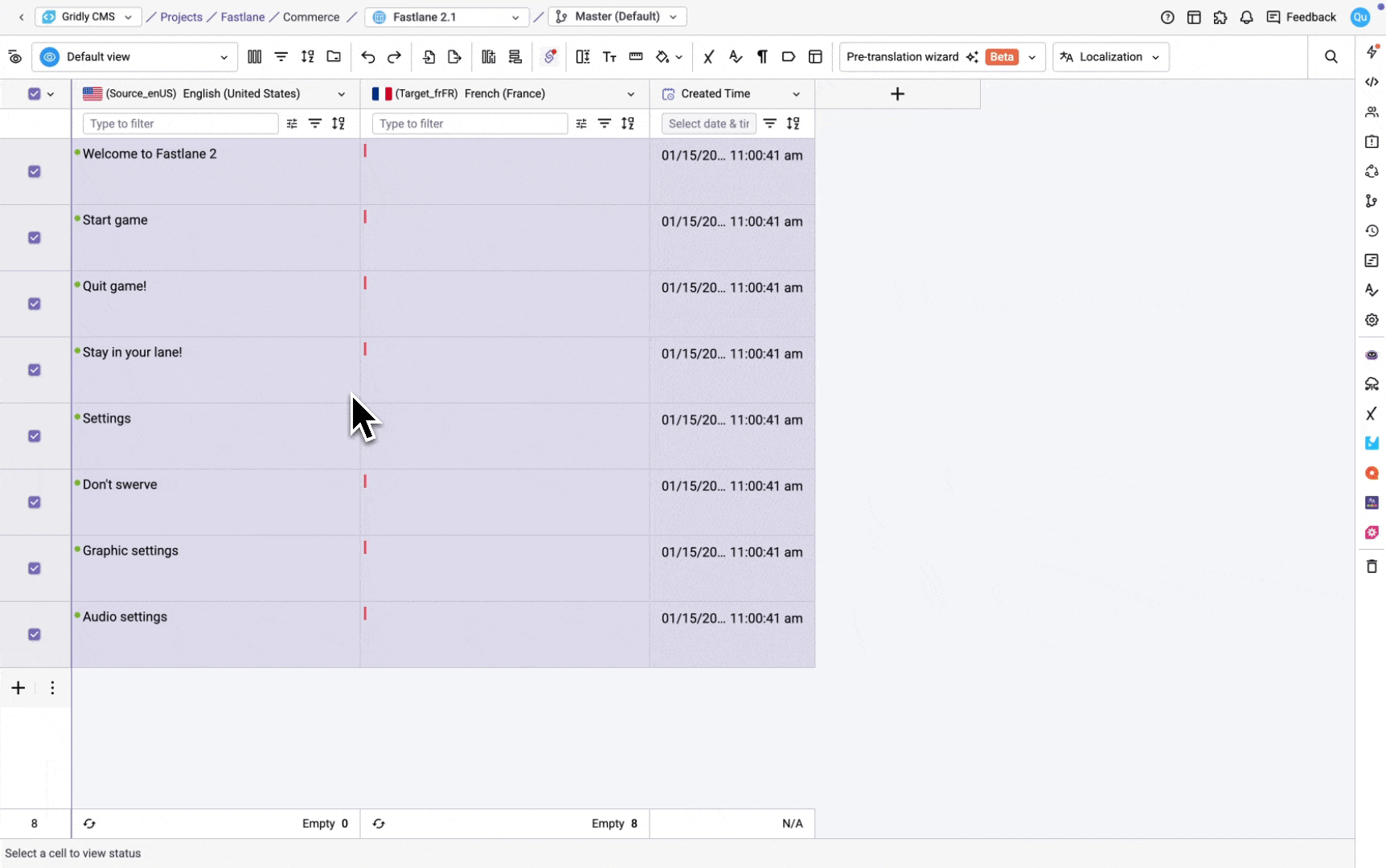The height and width of the screenshot is (868, 1386).
Task: Open the Members panel icon
Action: click(x=1372, y=112)
